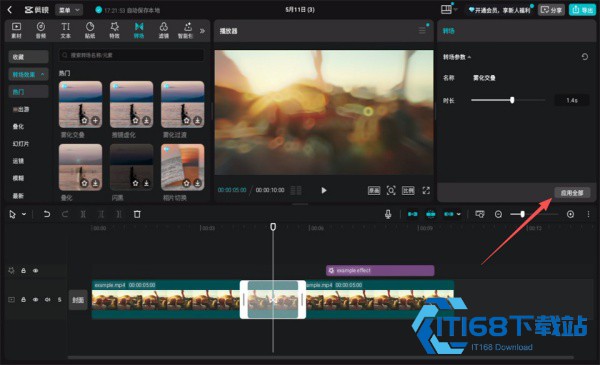This screenshot has height=365, width=600.
Task: Open the 转场 transitions tab
Action: 139,30
